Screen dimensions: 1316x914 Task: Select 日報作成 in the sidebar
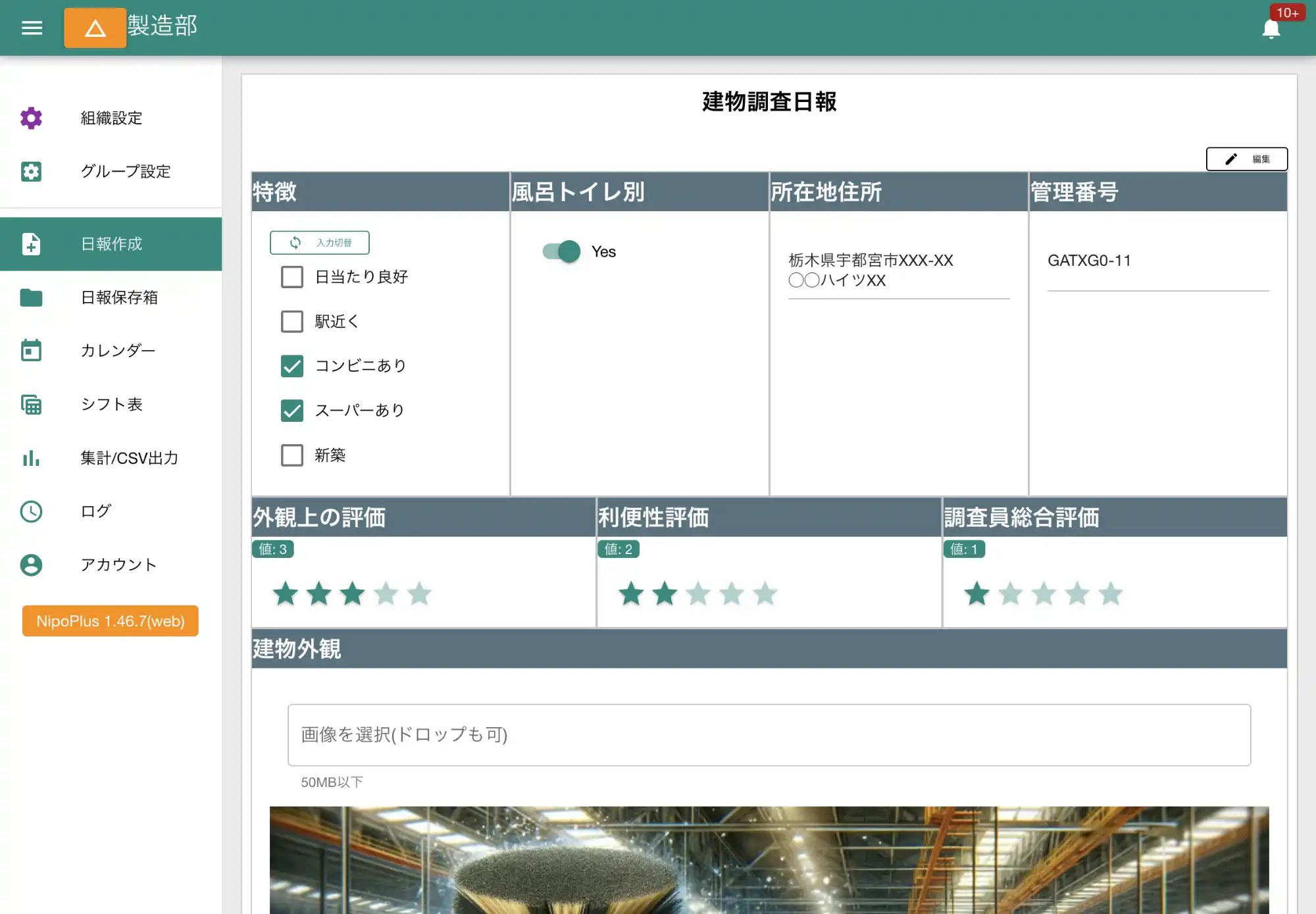coord(111,244)
